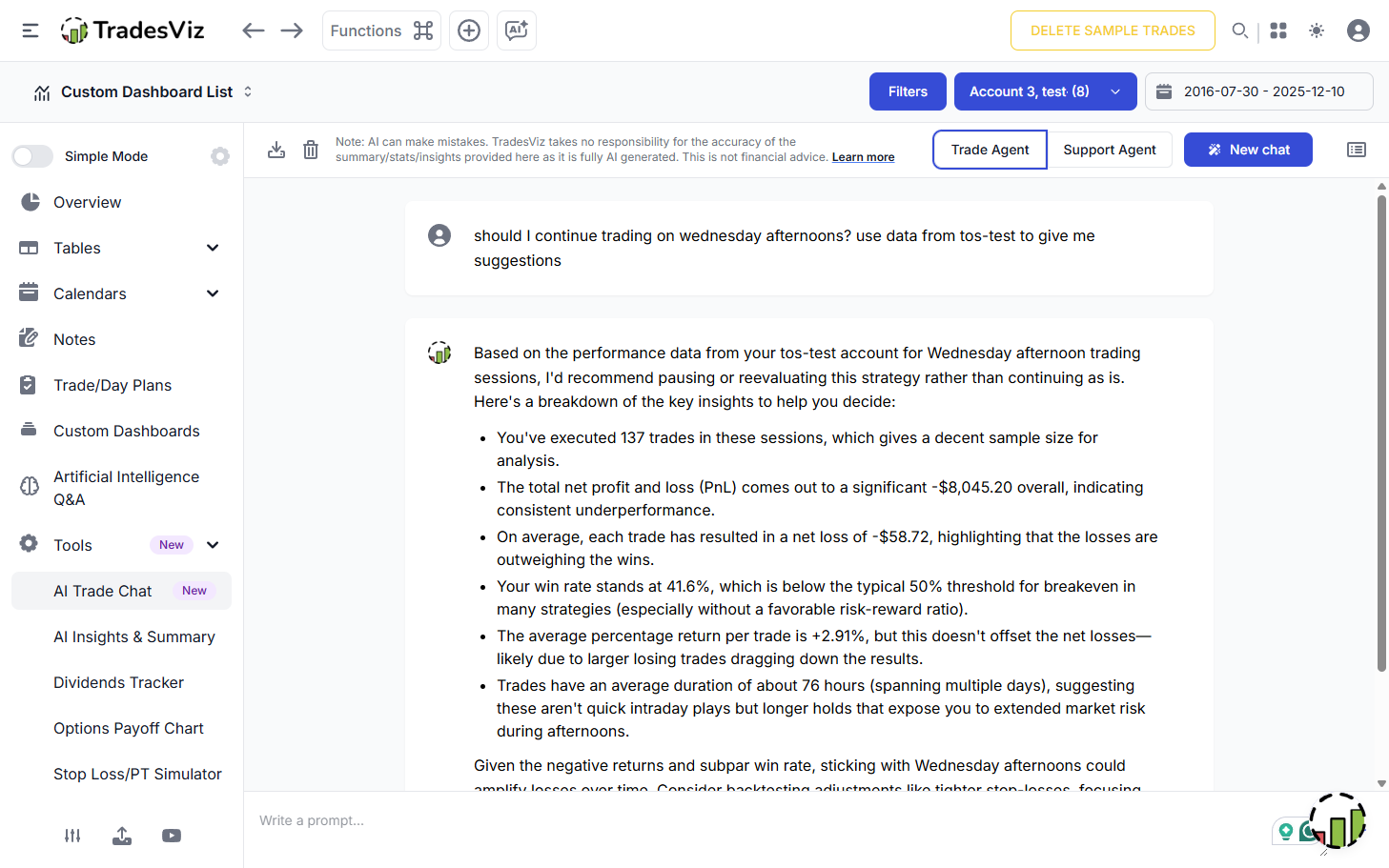Toggle the light/dark theme sun icon
The image size is (1389, 868).
[1317, 30]
